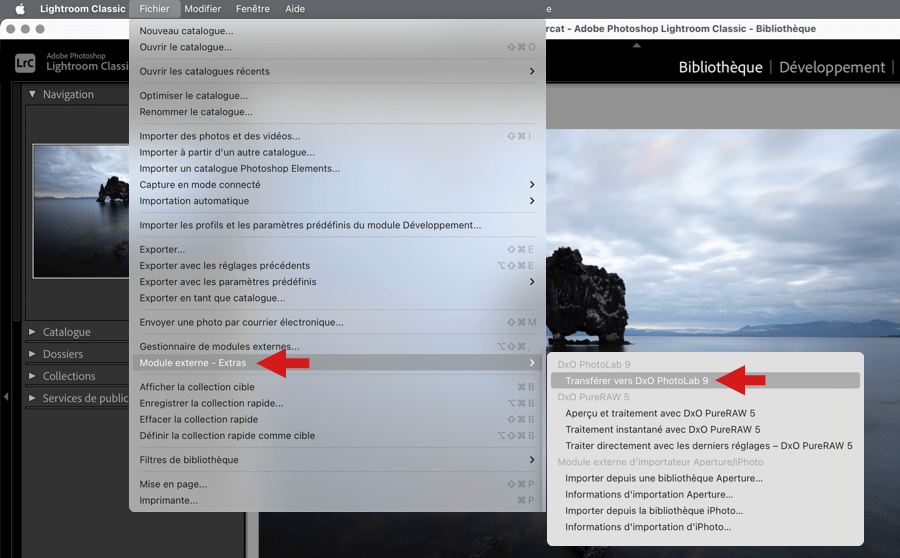Open the Capture en mode connecté submenu
This screenshot has height=558, width=900.
tap(337, 184)
